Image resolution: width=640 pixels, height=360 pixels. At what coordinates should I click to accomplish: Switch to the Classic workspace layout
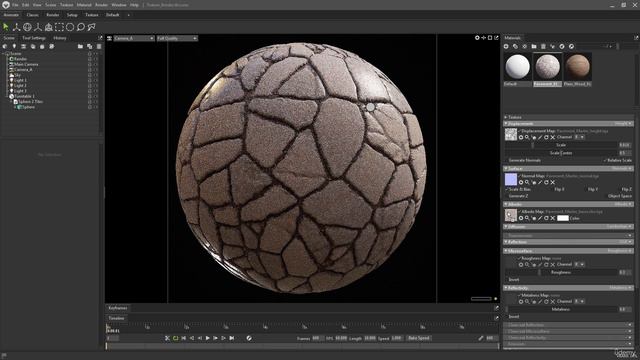pos(32,15)
